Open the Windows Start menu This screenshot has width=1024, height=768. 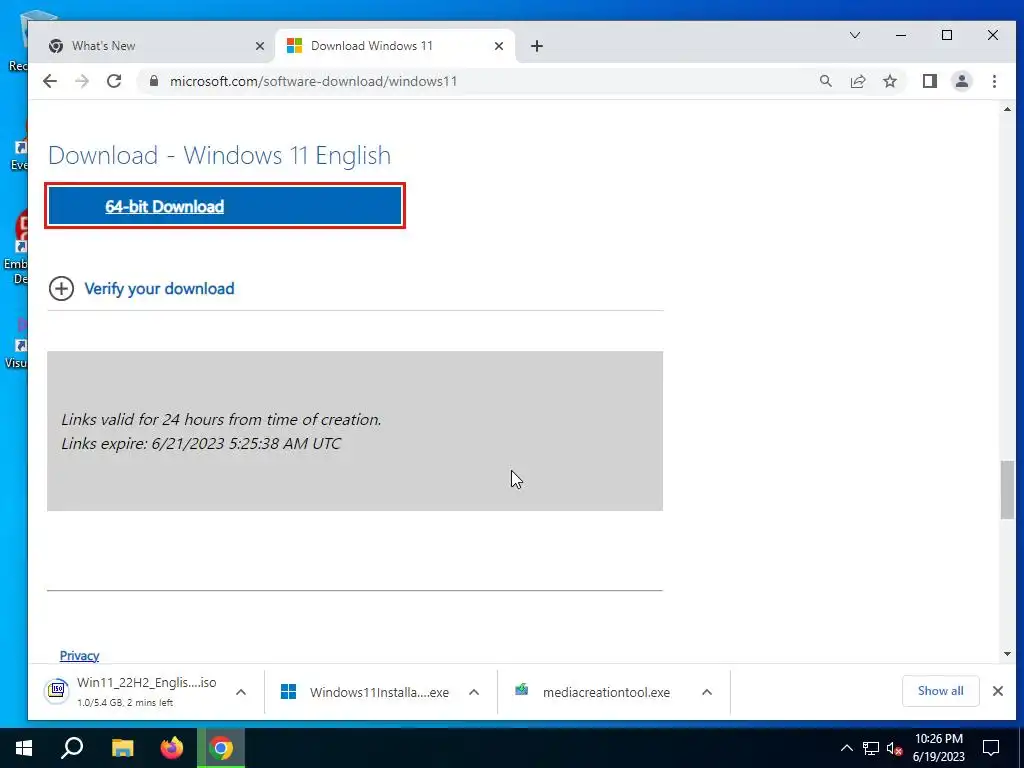point(24,748)
